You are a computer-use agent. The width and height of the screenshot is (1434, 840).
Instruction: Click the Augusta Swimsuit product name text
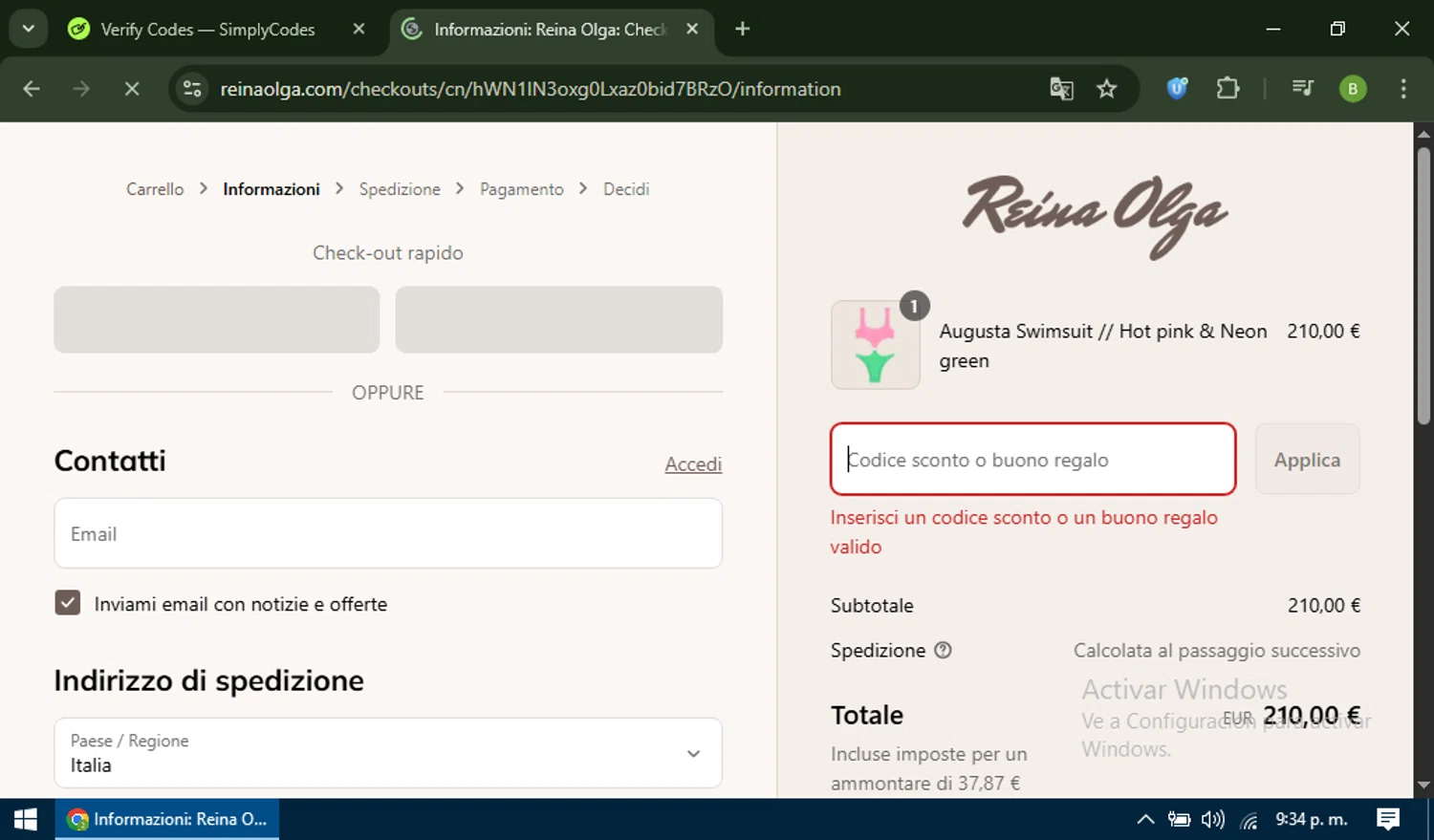(x=1103, y=346)
